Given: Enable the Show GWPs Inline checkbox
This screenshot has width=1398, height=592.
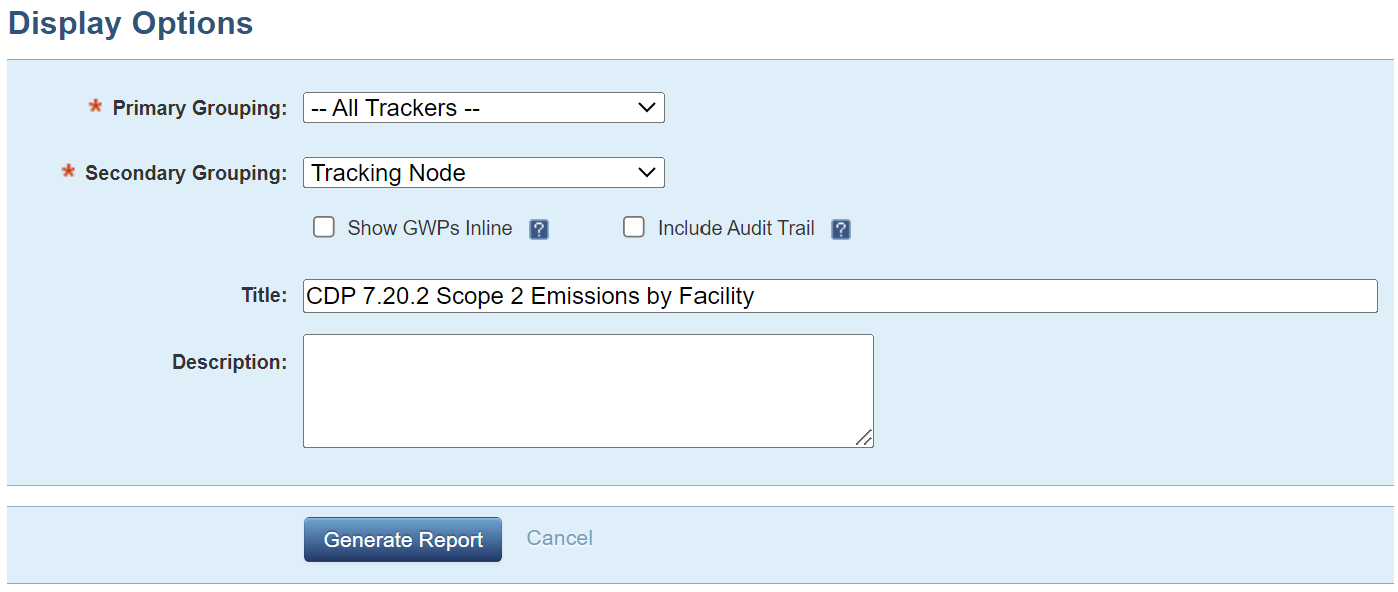Looking at the screenshot, I should point(324,227).
